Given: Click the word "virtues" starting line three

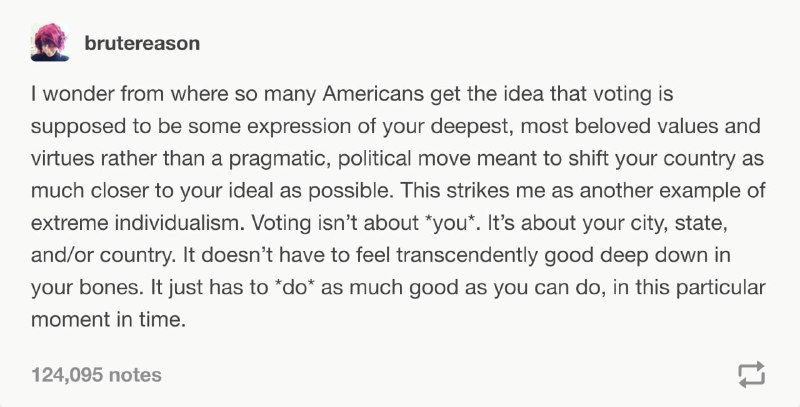Looking at the screenshot, I should (63, 159).
